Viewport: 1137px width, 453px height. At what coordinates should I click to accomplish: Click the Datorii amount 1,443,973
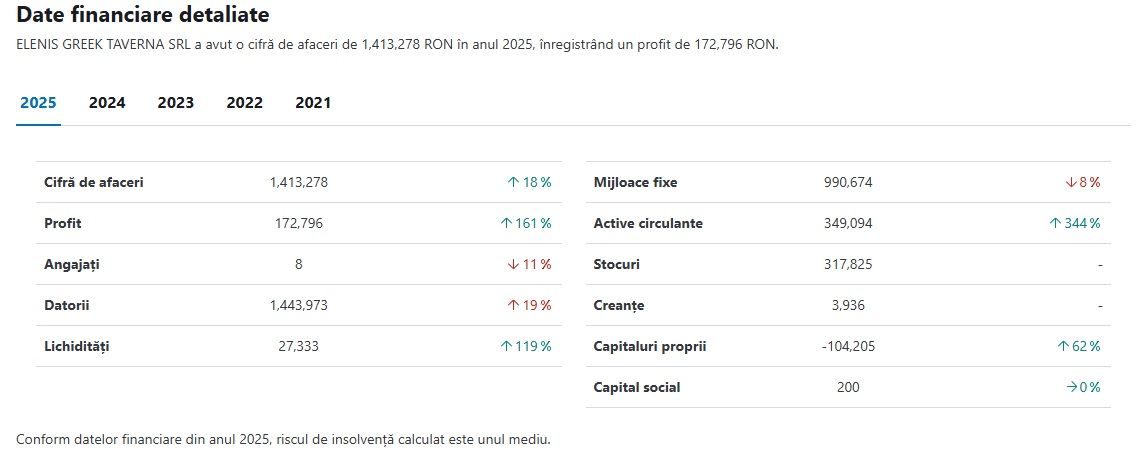click(x=299, y=306)
